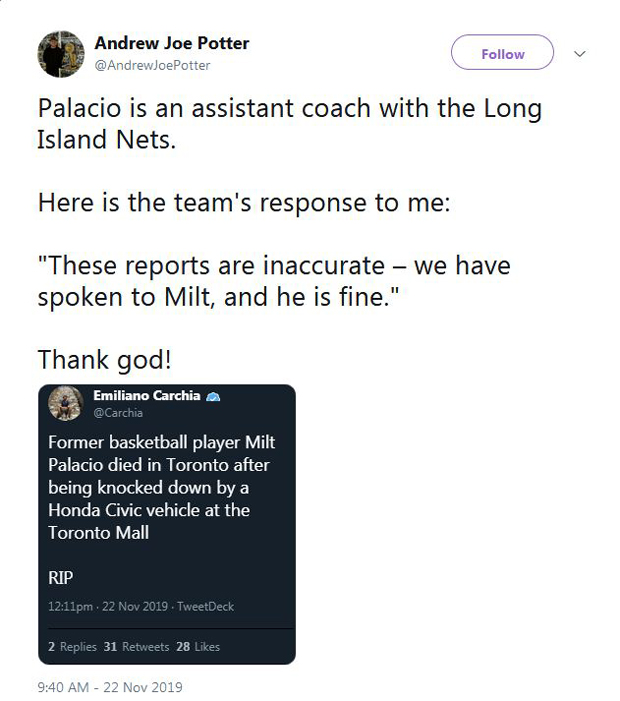Expand the tweet options chevron menu
Image resolution: width=620 pixels, height=701 pixels.
coord(580,54)
